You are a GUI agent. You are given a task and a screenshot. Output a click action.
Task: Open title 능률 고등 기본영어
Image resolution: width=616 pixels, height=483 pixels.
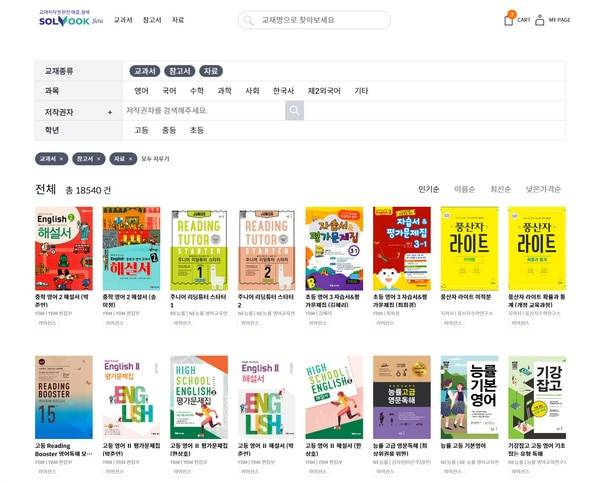(463, 446)
